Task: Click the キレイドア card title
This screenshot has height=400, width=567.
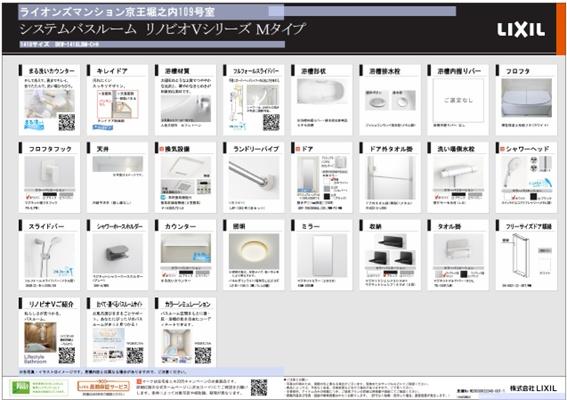Action: click(x=112, y=71)
